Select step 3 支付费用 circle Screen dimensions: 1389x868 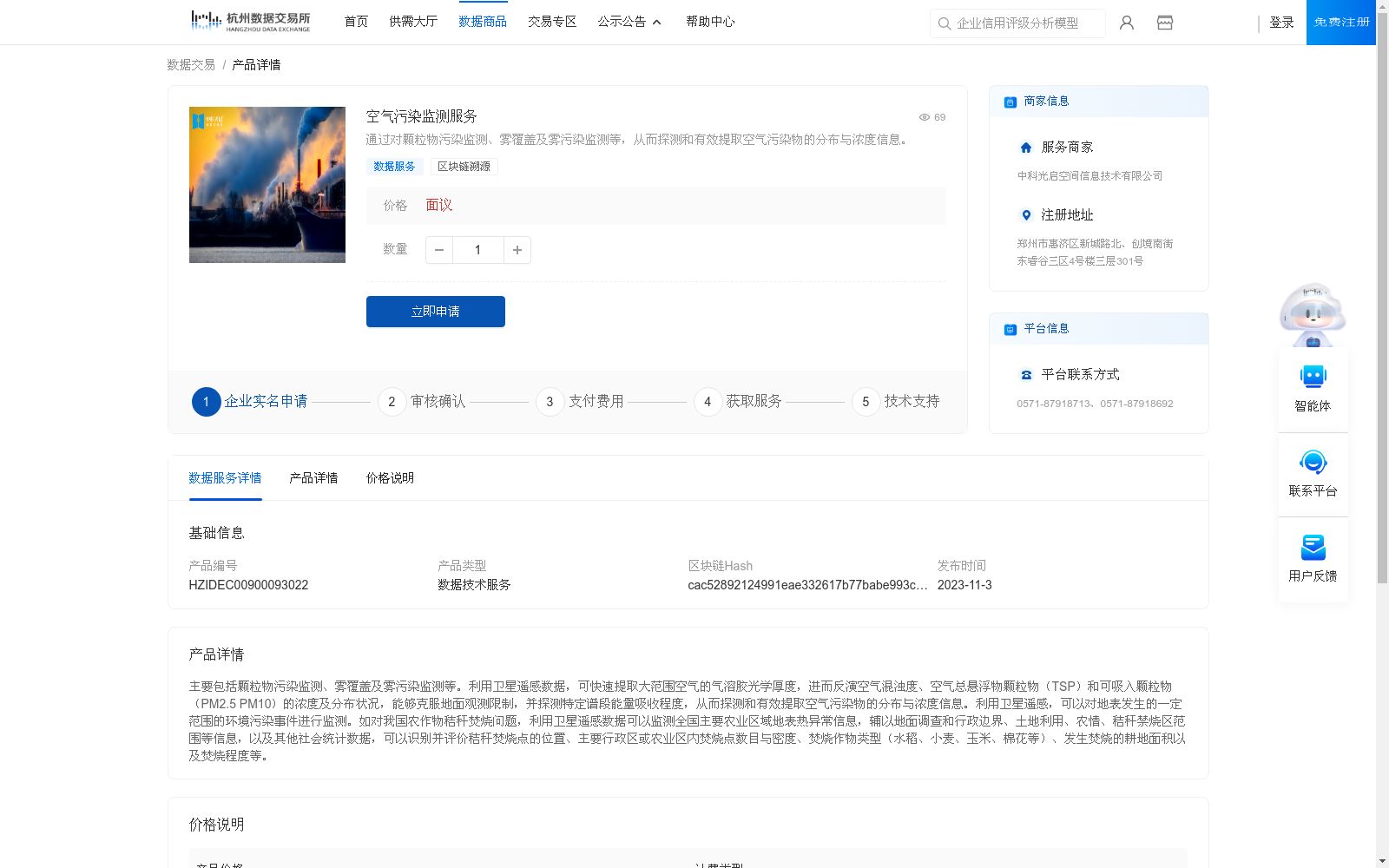[550, 402]
